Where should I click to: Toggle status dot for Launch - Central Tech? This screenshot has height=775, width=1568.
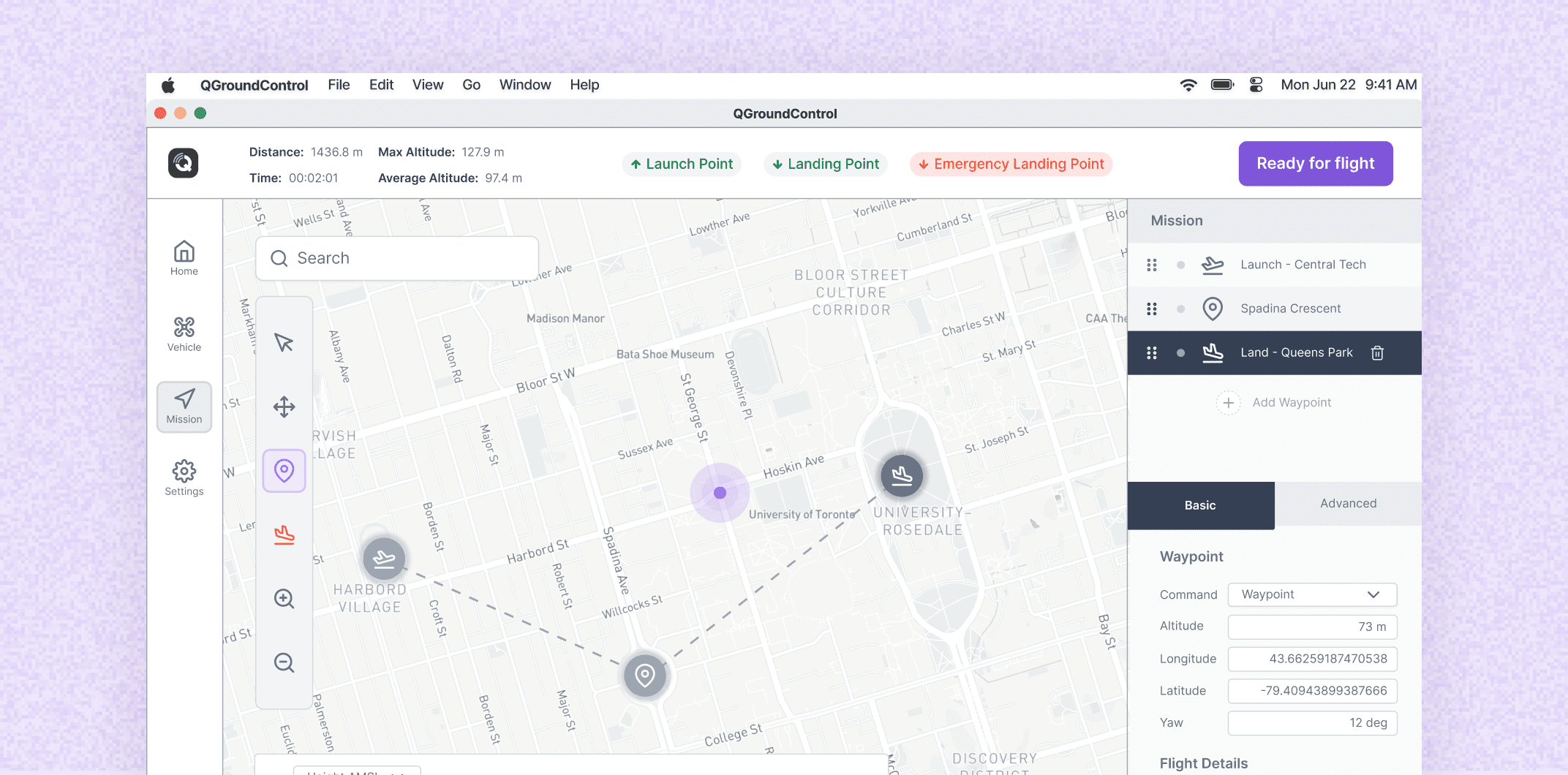click(1180, 265)
